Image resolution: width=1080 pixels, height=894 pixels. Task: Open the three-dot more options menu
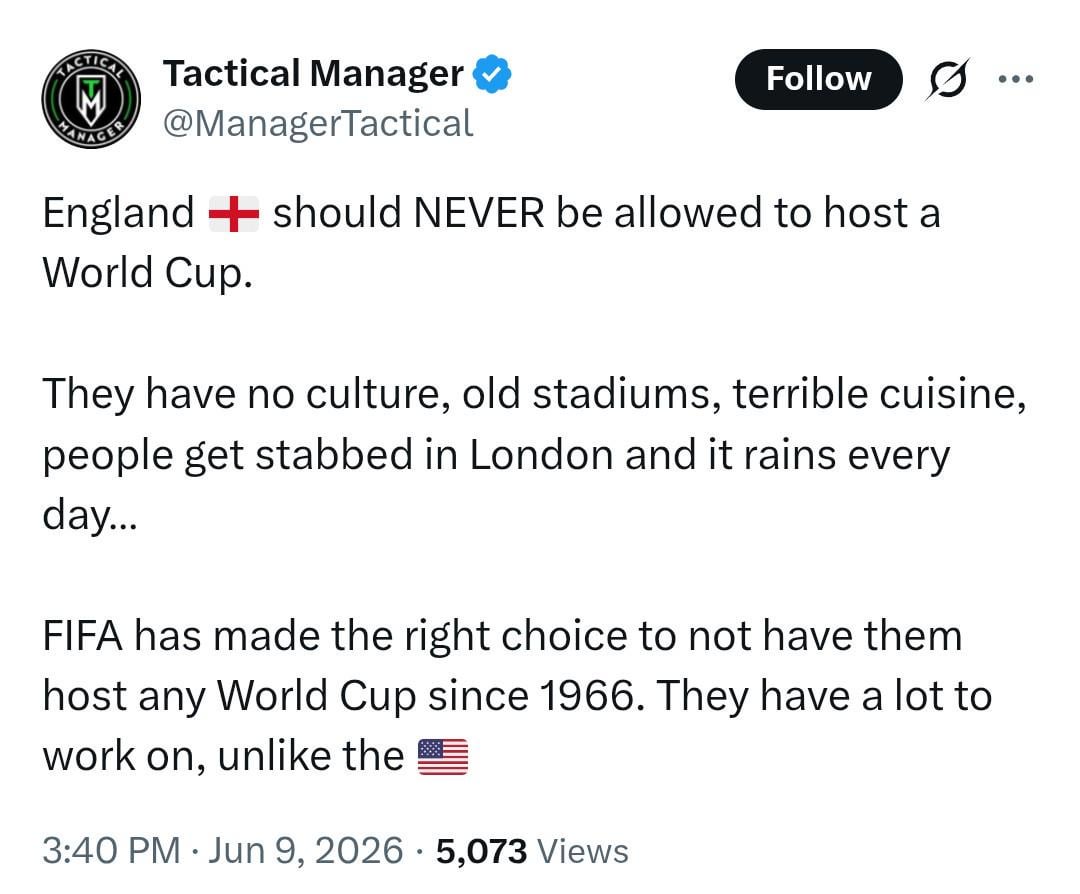pyautogui.click(x=1016, y=79)
